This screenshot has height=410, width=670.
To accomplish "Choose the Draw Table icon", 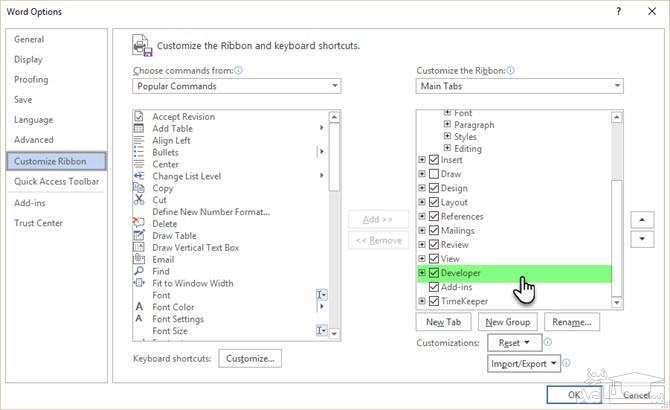I will tap(139, 236).
